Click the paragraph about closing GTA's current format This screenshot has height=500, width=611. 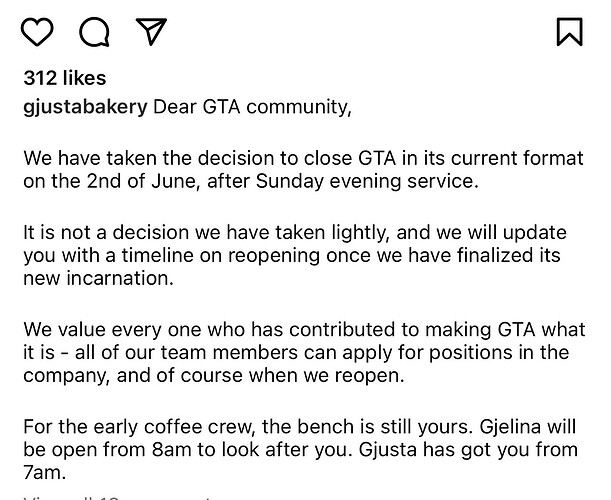coord(304,170)
